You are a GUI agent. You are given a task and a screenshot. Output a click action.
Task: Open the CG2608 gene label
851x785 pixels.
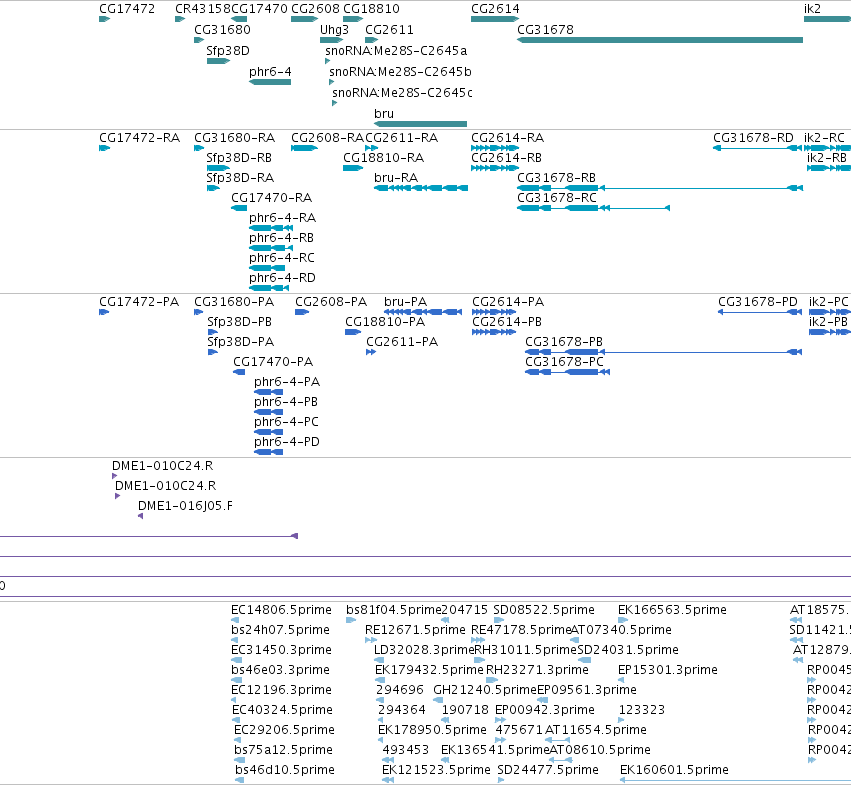point(315,9)
